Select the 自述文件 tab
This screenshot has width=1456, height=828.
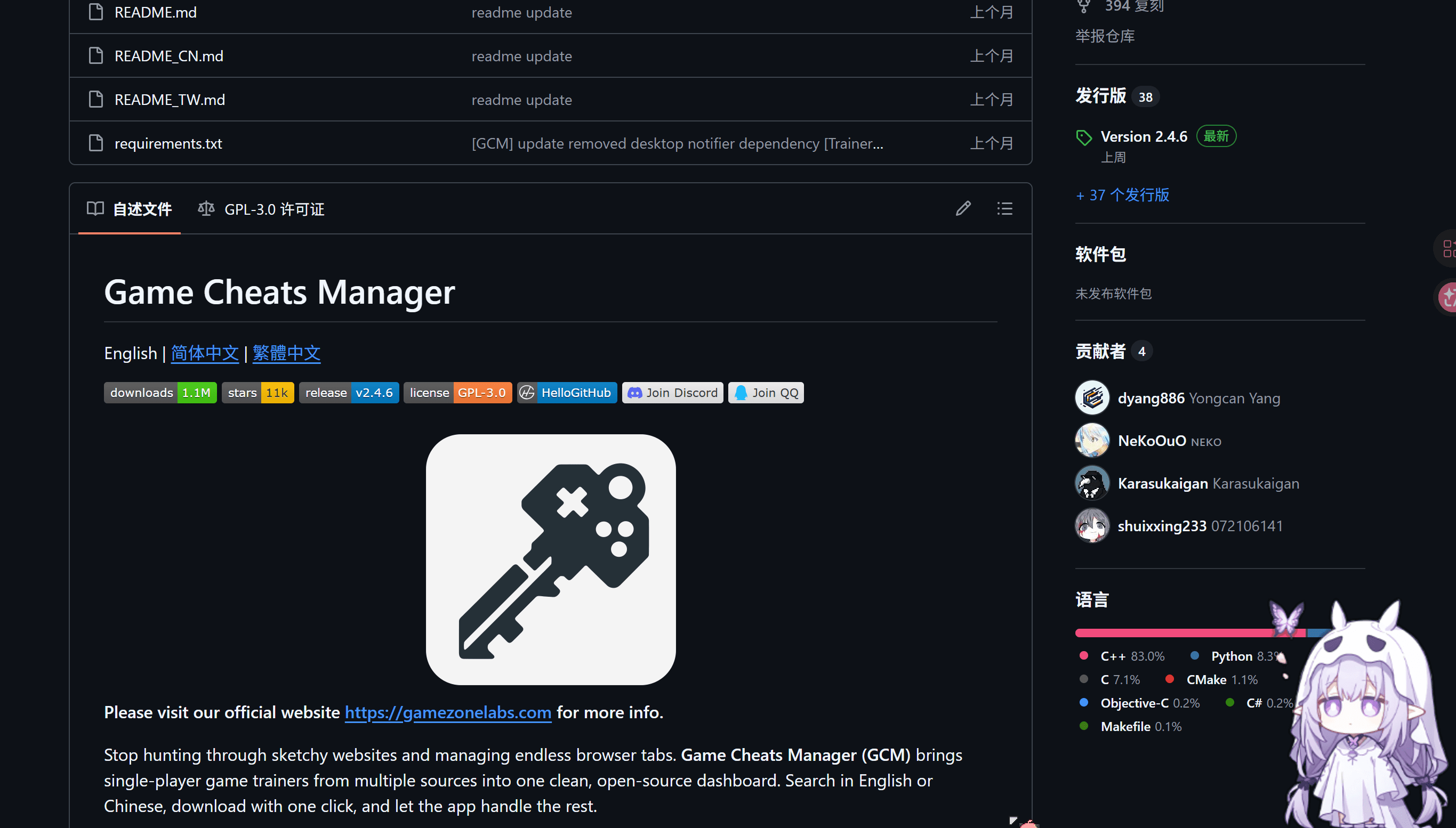pos(130,209)
